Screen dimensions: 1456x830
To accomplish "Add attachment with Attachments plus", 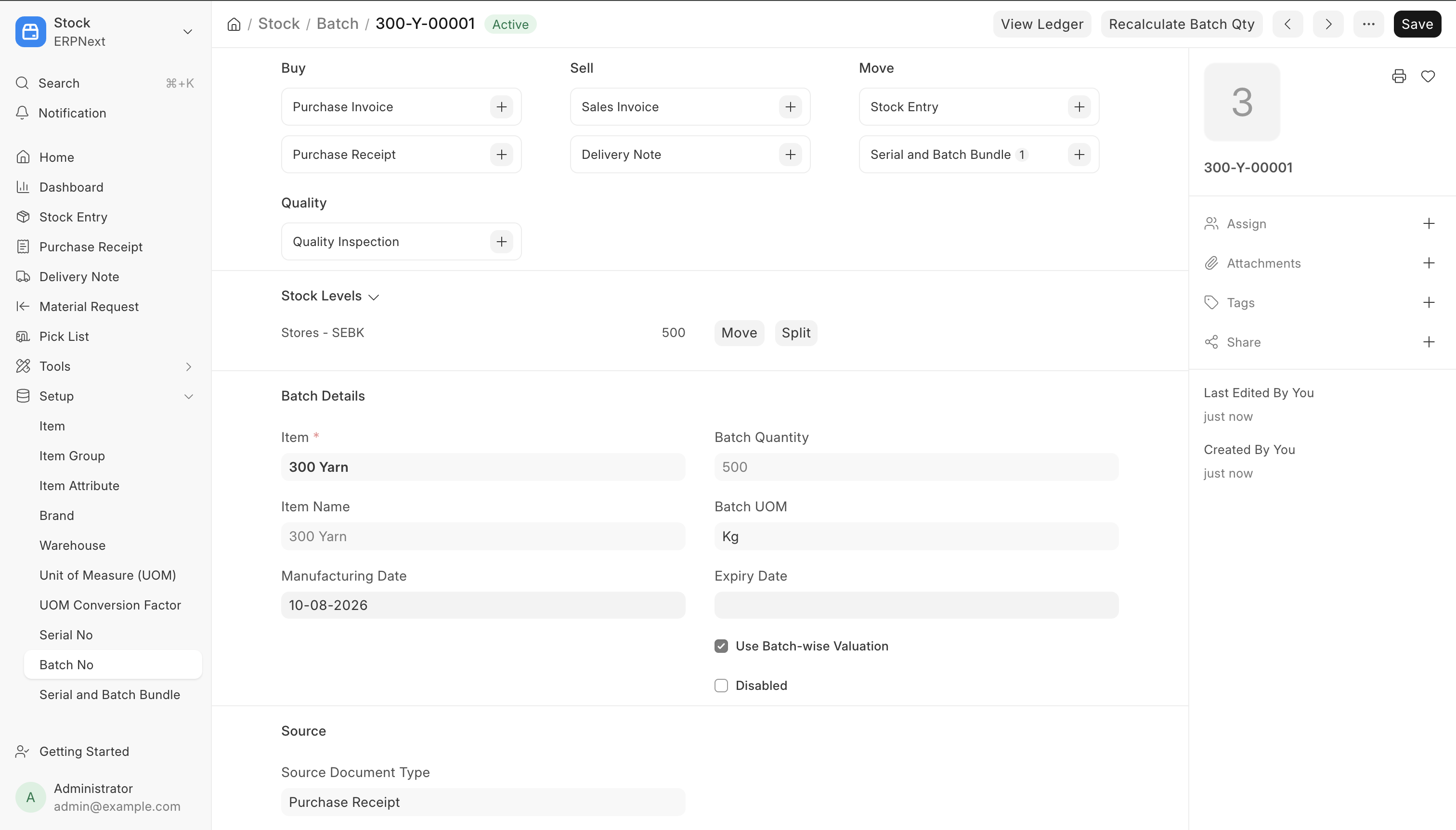I will tap(1429, 263).
